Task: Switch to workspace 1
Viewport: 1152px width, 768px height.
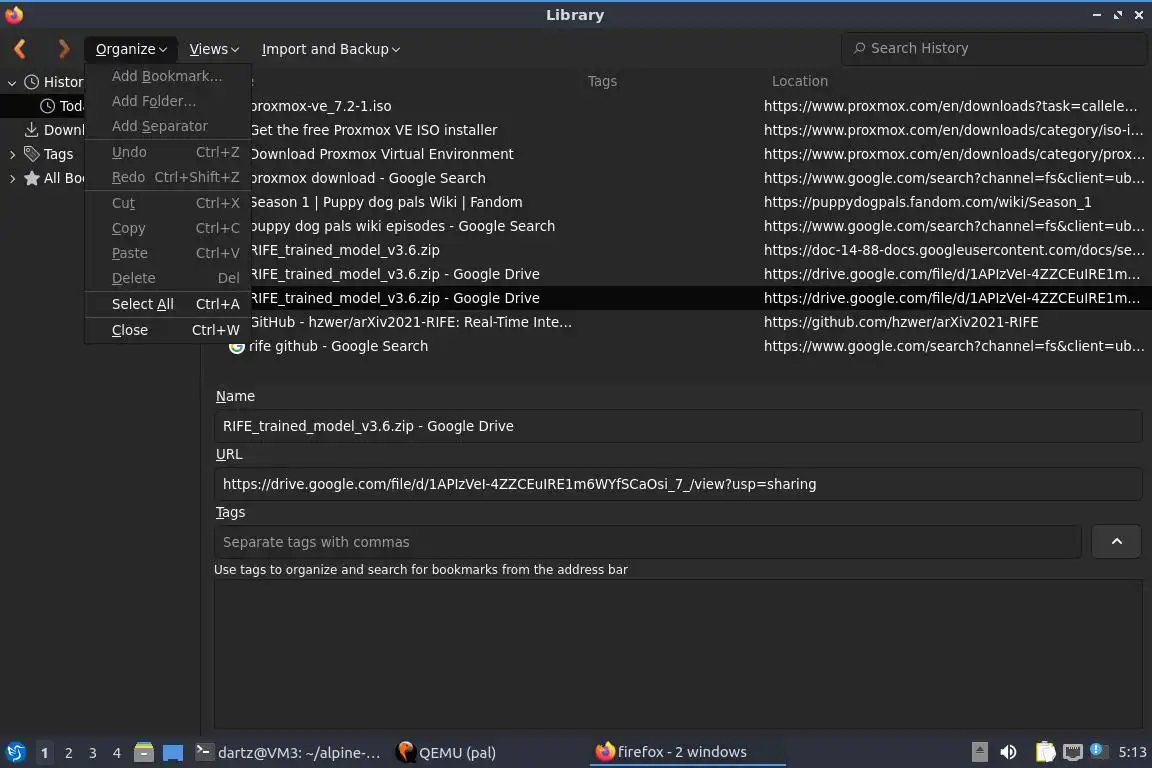Action: click(44, 753)
